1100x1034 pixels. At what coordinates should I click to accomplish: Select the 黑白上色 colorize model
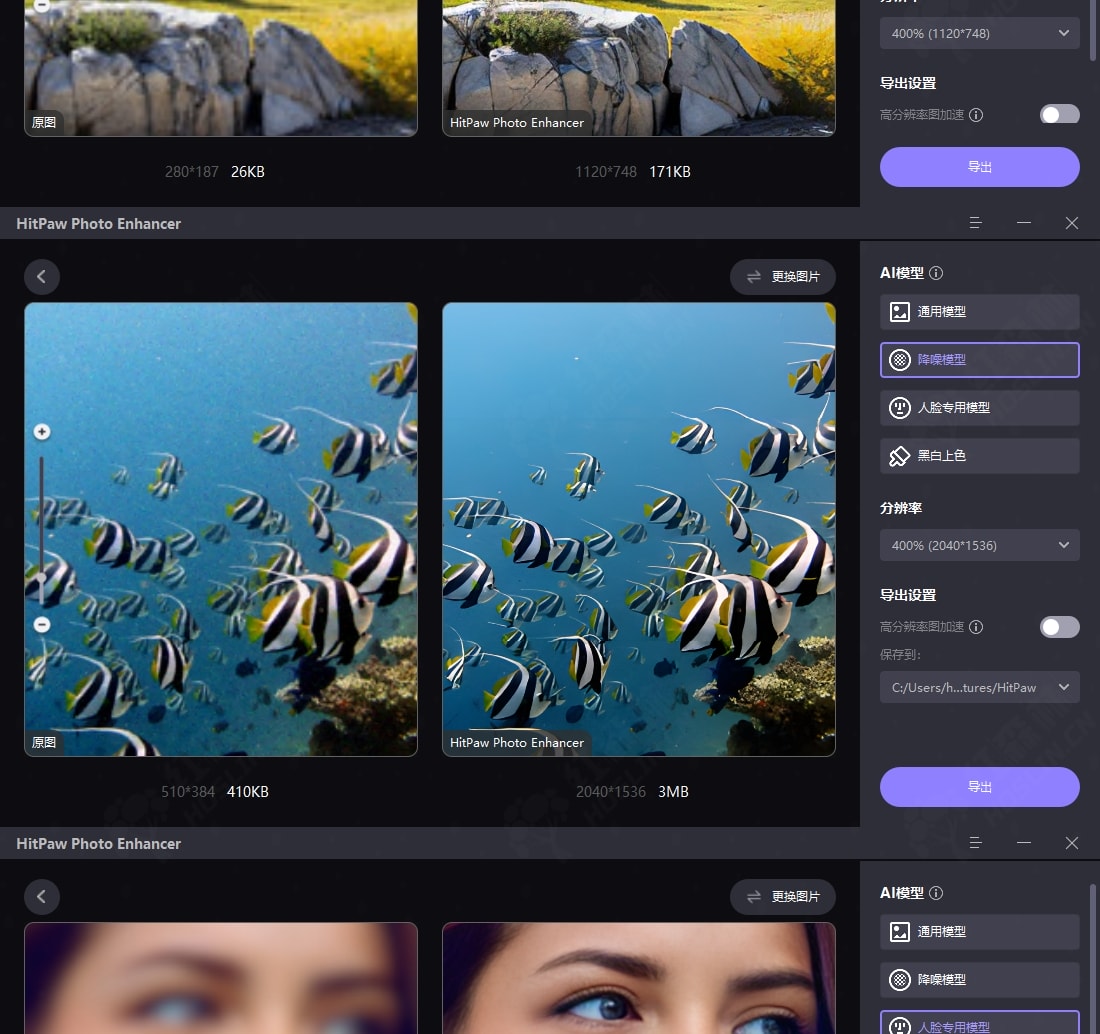(x=979, y=456)
